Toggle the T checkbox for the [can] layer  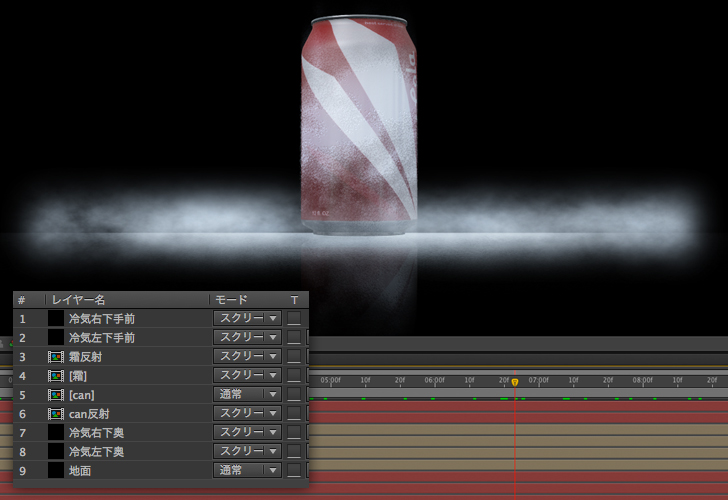pos(294,394)
